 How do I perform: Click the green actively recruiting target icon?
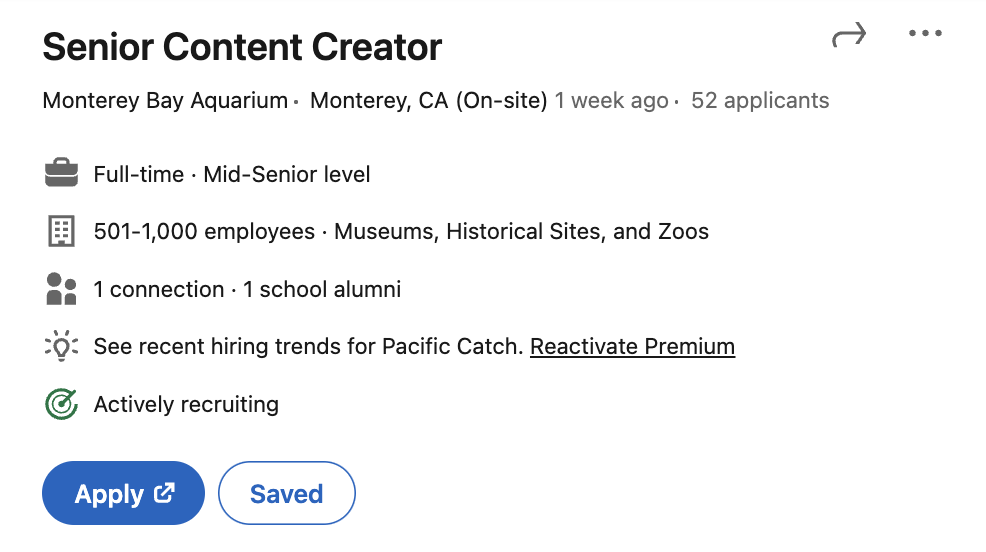[61, 405]
